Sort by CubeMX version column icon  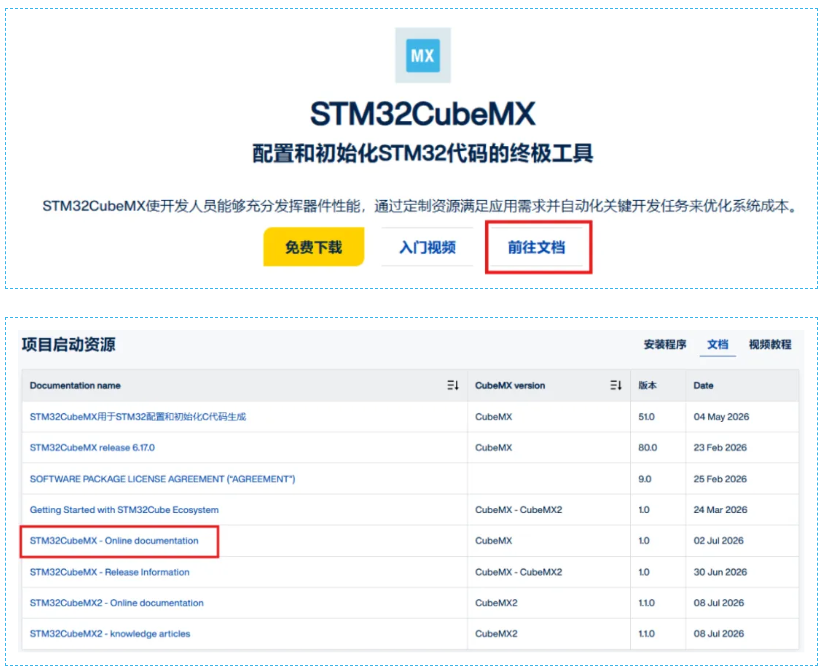coord(615,385)
